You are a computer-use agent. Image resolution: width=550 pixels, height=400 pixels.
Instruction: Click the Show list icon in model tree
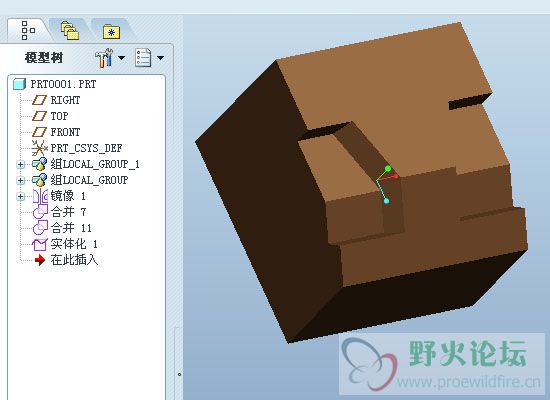[143, 58]
